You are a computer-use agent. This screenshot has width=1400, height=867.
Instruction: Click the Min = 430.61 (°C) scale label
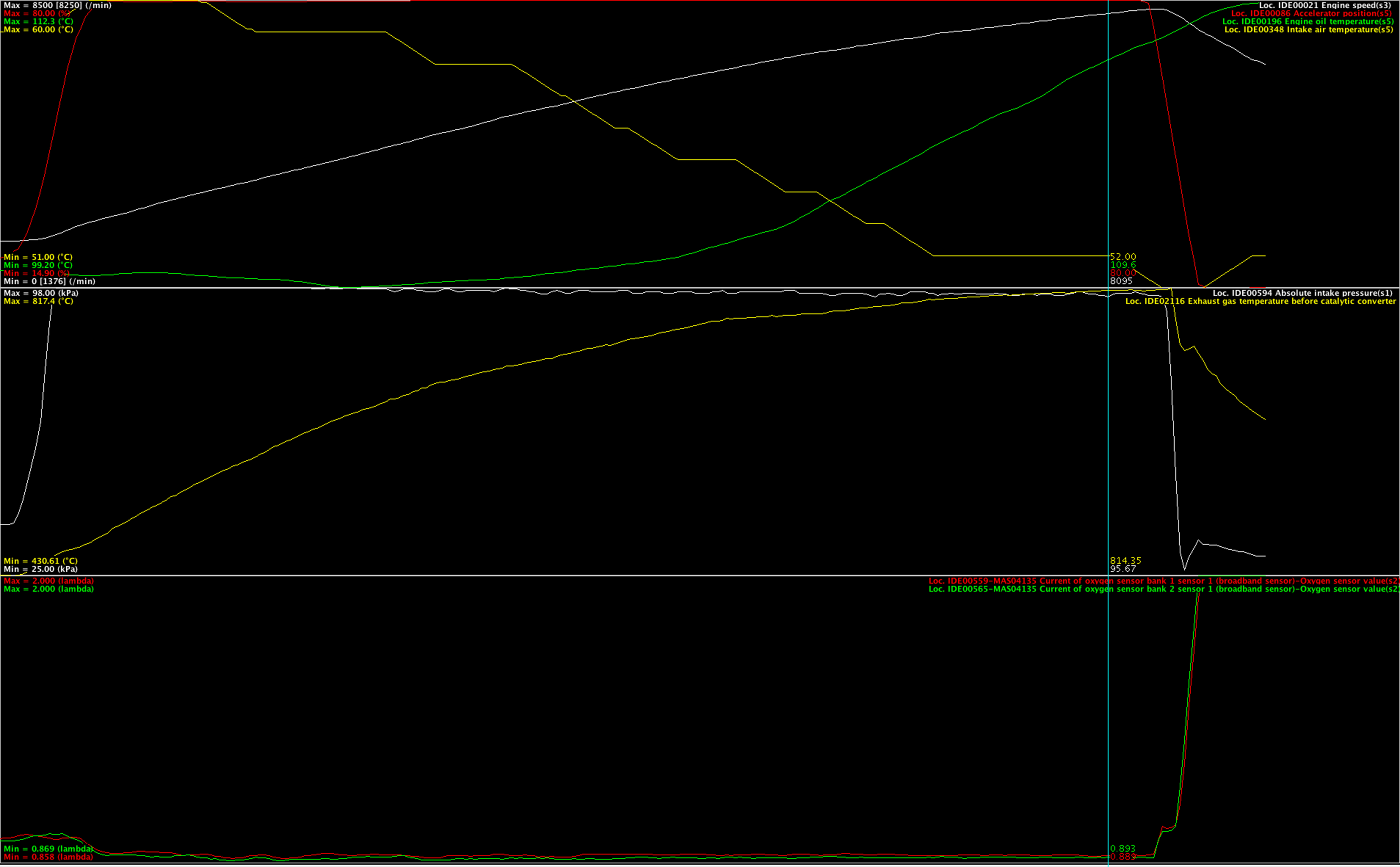point(40,561)
